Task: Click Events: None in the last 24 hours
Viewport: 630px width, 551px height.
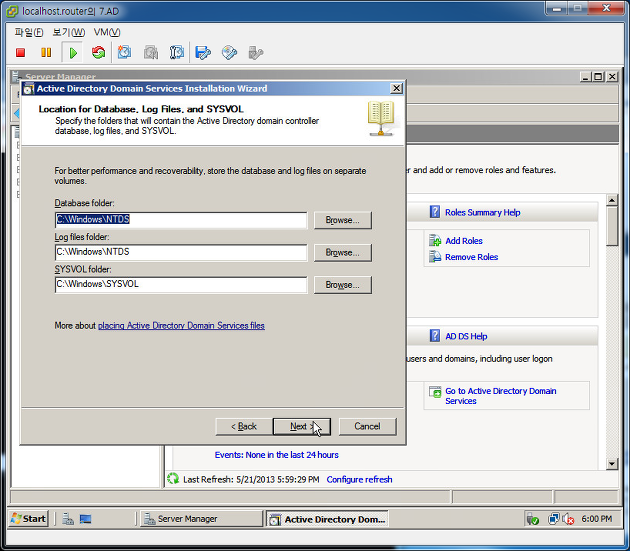Action: (276, 455)
